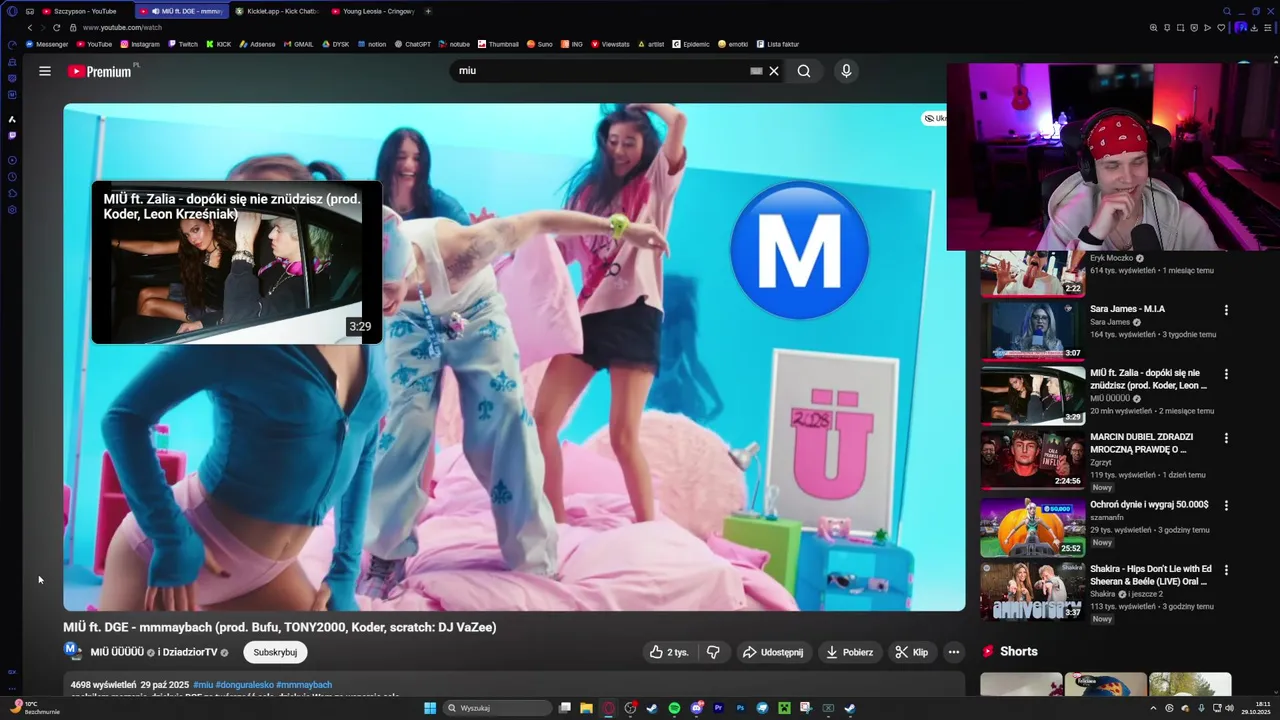Image resolution: width=1280 pixels, height=720 pixels.
Task: Click the Klip button
Action: [x=912, y=652]
